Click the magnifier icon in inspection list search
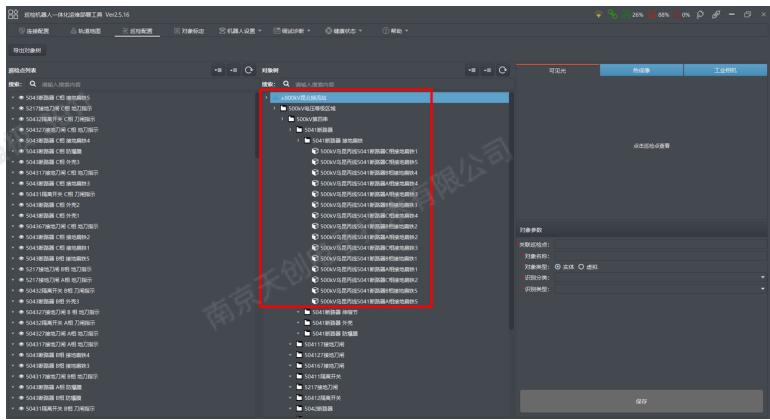The image size is (770, 420). point(33,84)
